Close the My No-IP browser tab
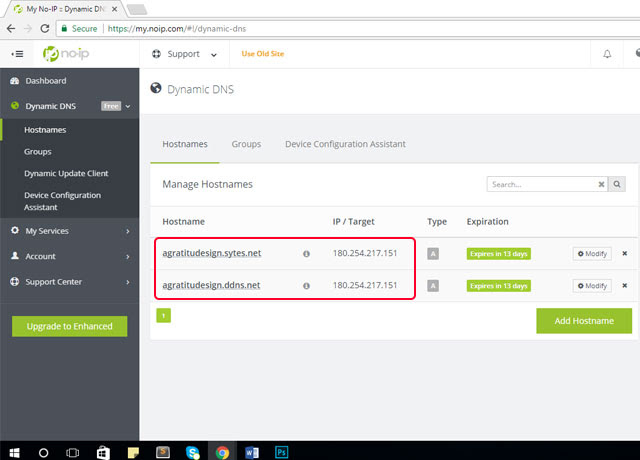 (x=115, y=9)
